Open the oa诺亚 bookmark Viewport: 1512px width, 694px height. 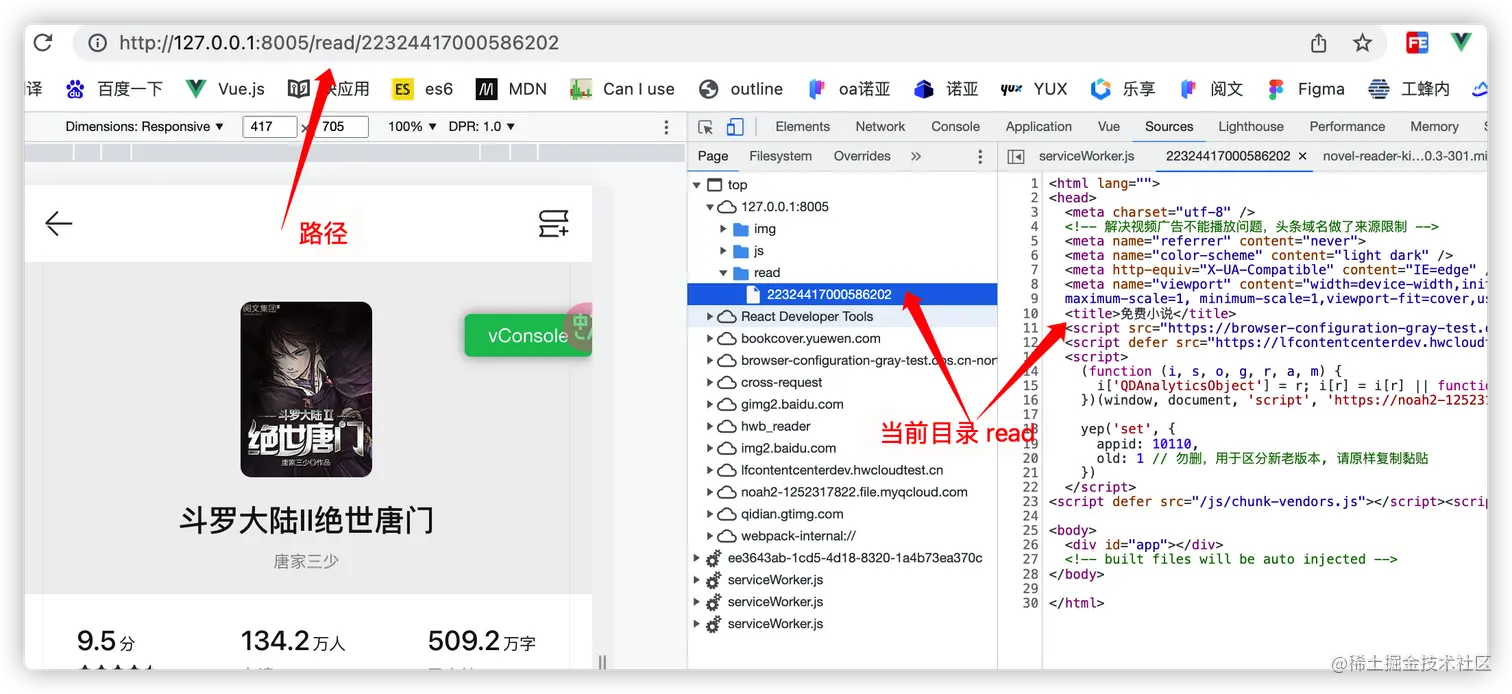[x=848, y=89]
